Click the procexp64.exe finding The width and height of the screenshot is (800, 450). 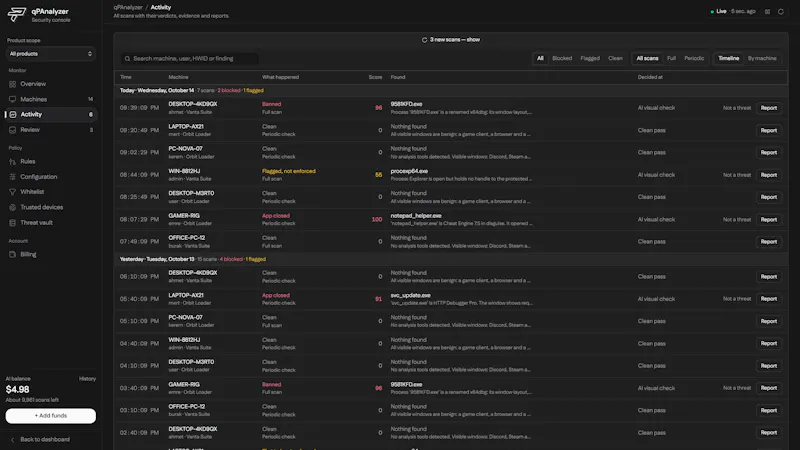tap(409, 171)
